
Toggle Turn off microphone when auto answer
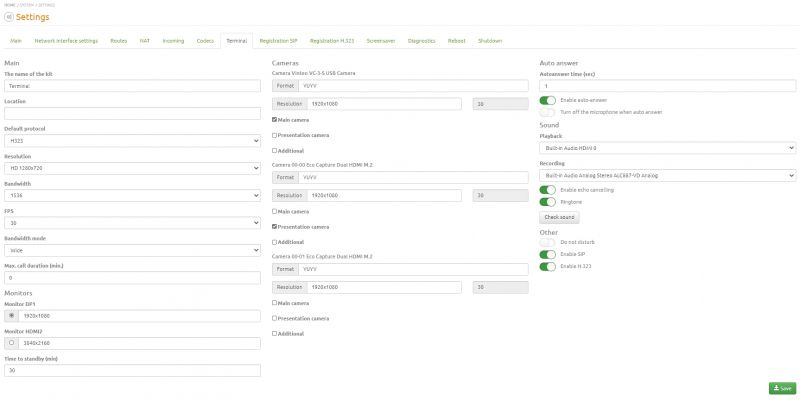pyautogui.click(x=547, y=112)
